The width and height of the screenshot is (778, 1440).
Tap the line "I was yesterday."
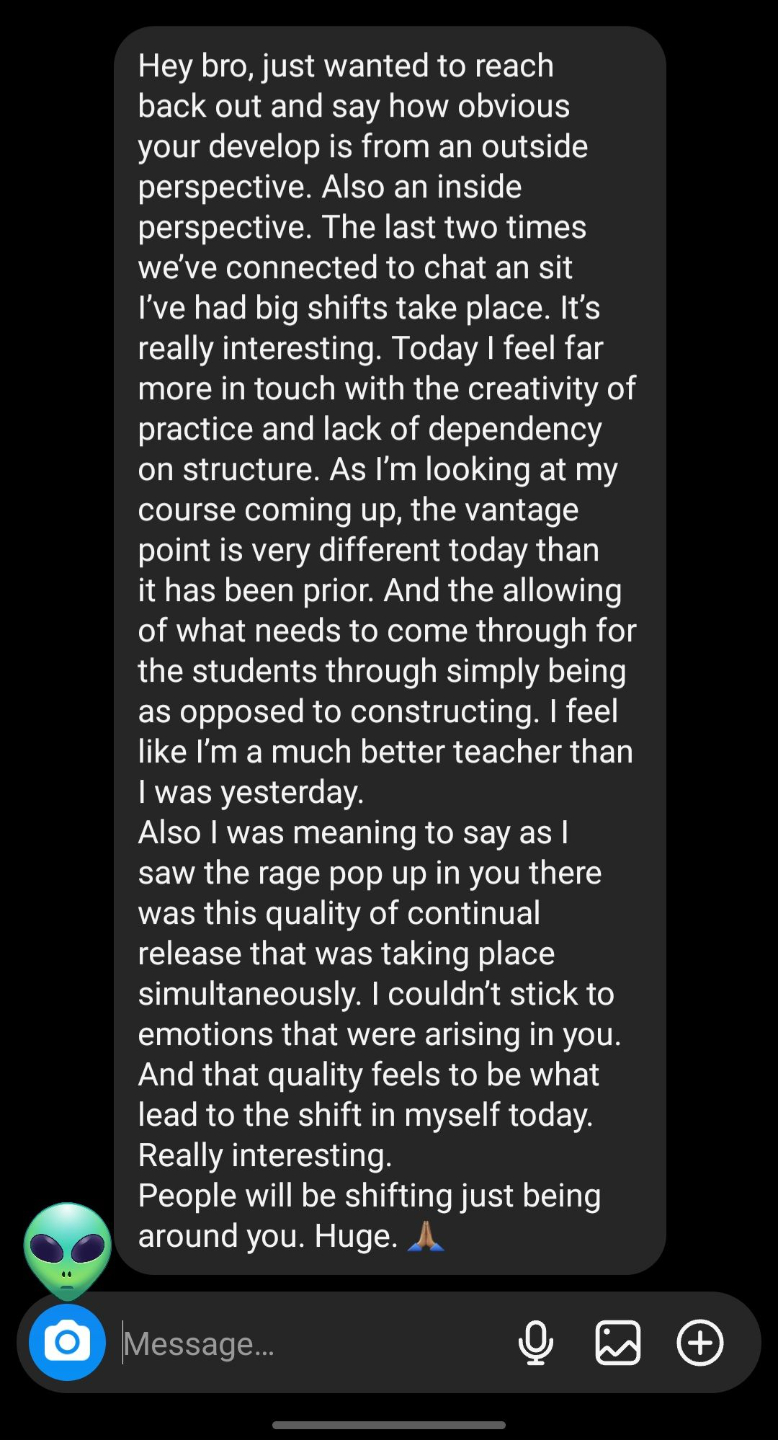(251, 792)
